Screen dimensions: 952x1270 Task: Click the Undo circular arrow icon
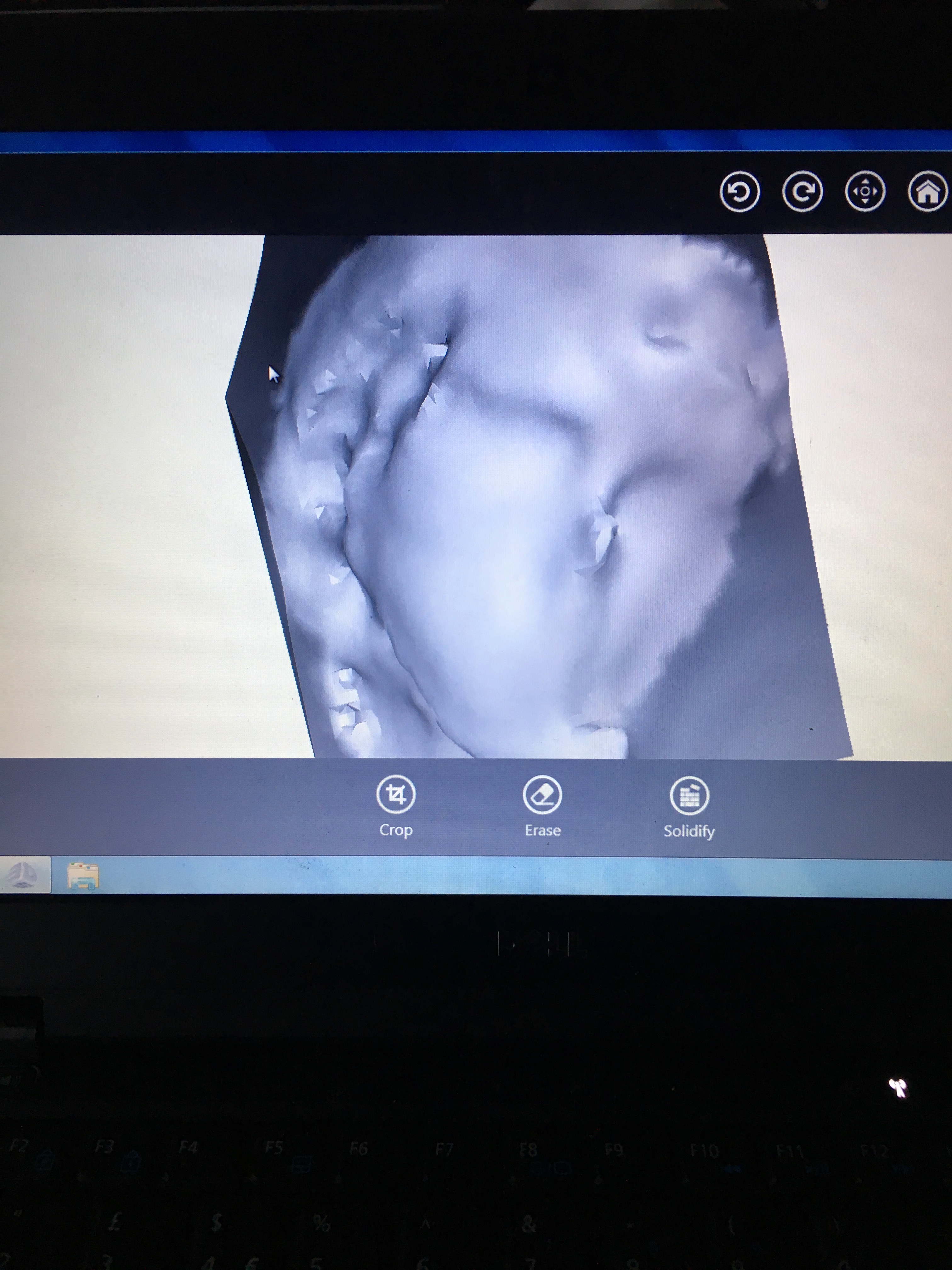coord(740,192)
